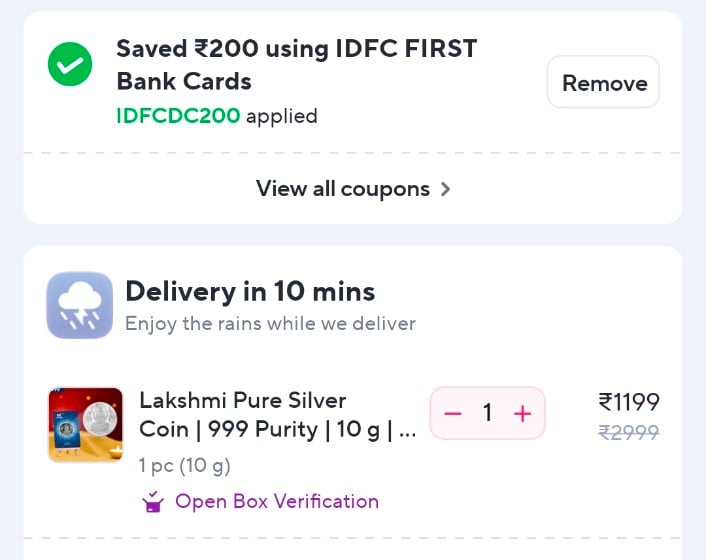Click Enjoy the rains while we deliver text
706x560 pixels.
tap(270, 324)
